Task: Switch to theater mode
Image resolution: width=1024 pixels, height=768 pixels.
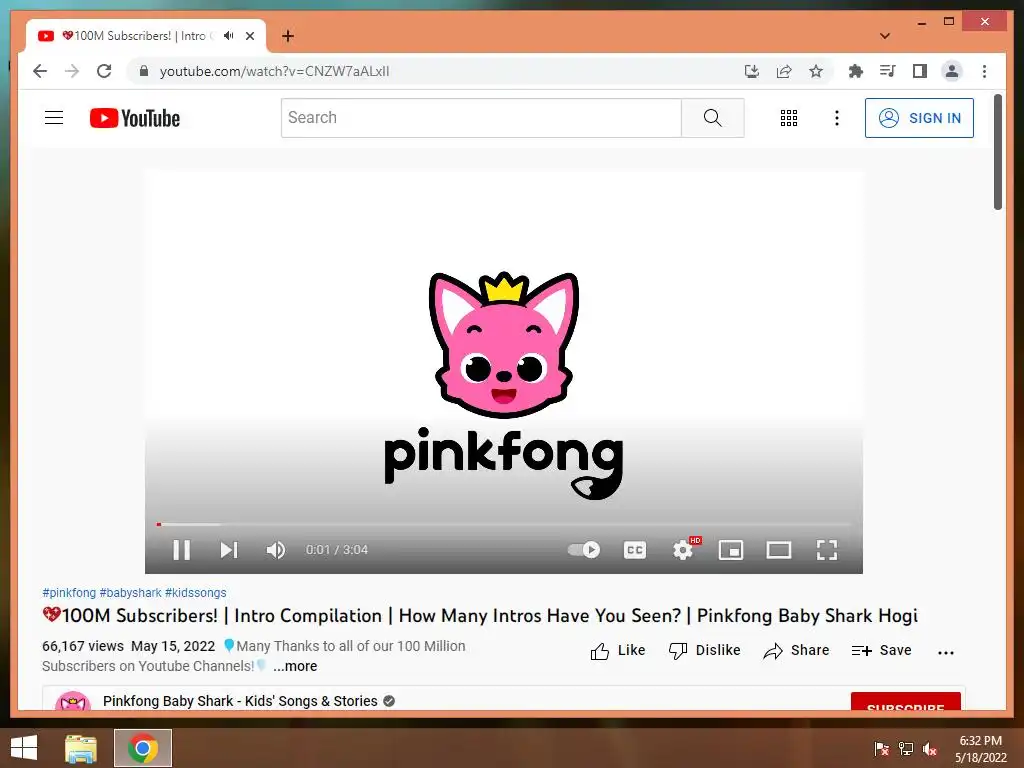Action: (778, 550)
